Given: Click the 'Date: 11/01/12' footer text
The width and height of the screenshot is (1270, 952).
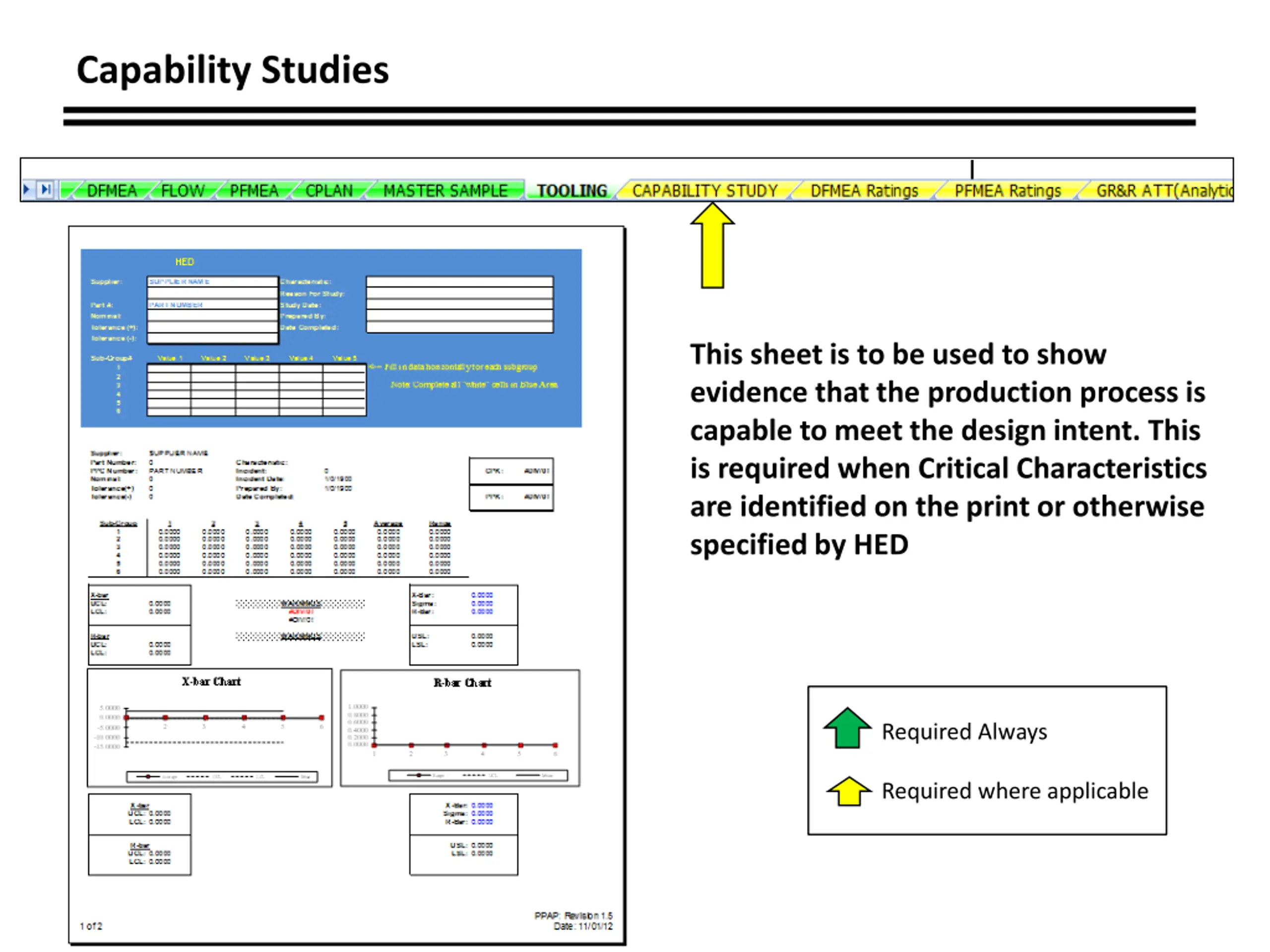Looking at the screenshot, I should pos(583,926).
